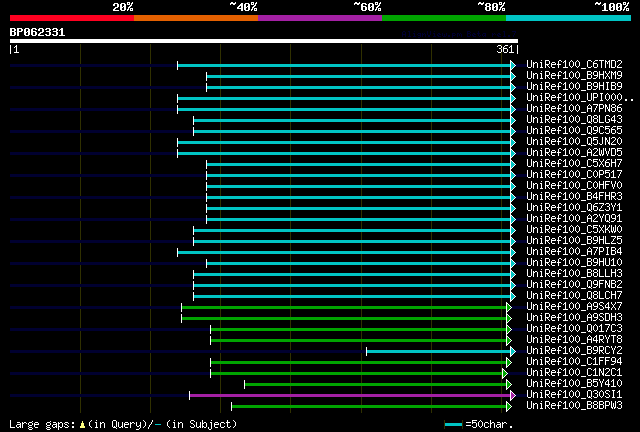Image resolution: width=640 pixels, height=432 pixels.
Task: Click the cyan ~100% legend segment
Action: pos(569,18)
